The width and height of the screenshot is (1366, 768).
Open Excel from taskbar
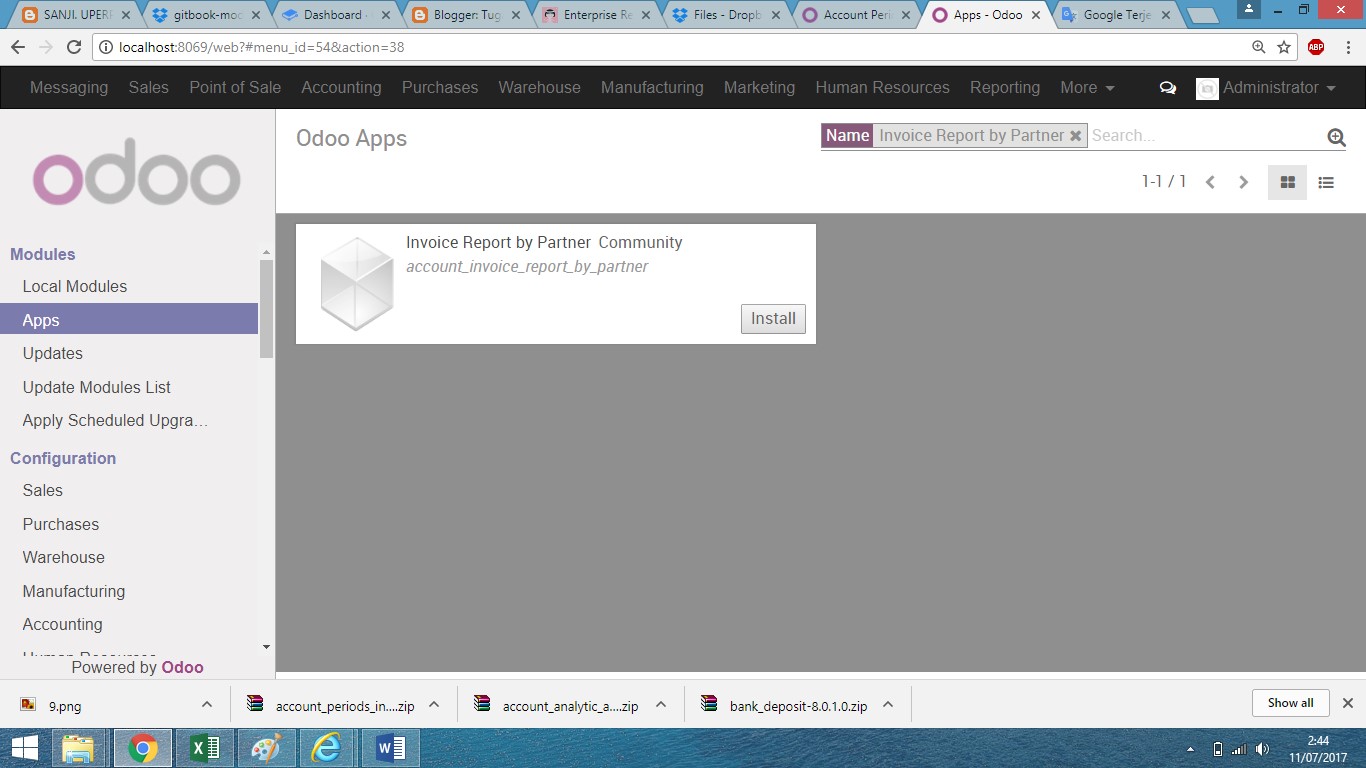tap(204, 748)
